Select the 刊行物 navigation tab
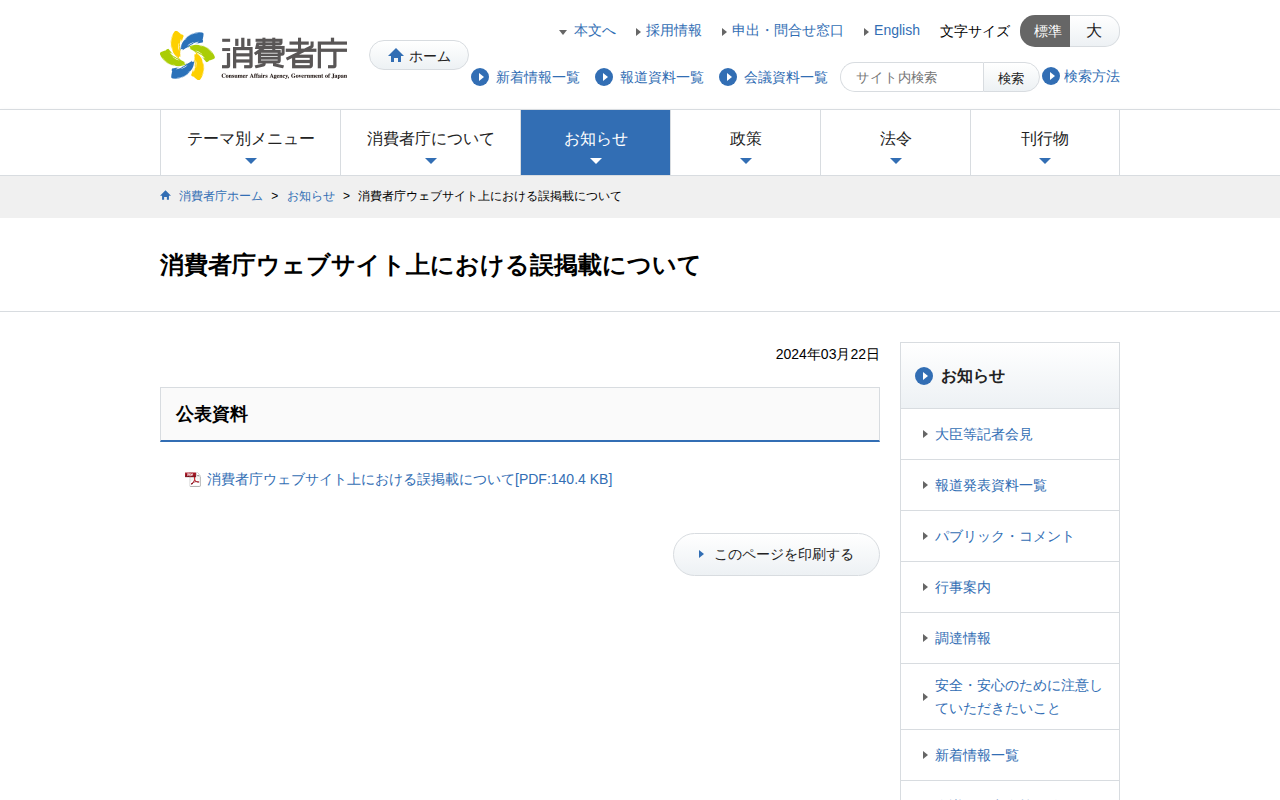The height and width of the screenshot is (800, 1280). point(1044,142)
